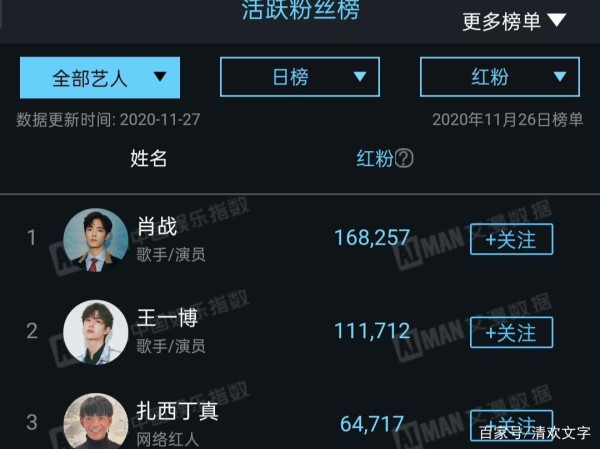Click the 红粉 column header
Screen dimensions: 600x449
click(375, 158)
